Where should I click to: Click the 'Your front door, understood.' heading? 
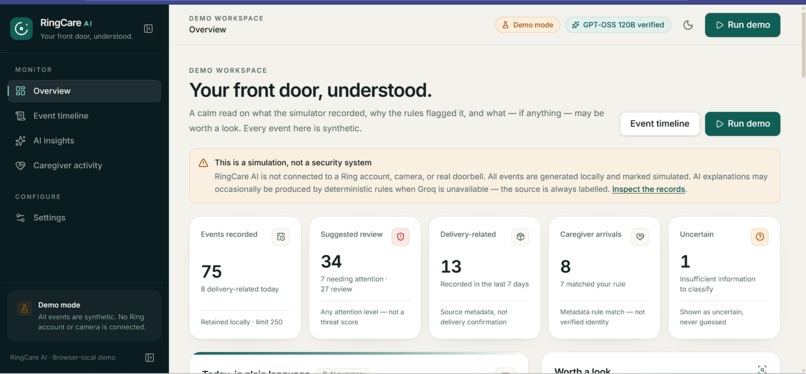pyautogui.click(x=310, y=90)
